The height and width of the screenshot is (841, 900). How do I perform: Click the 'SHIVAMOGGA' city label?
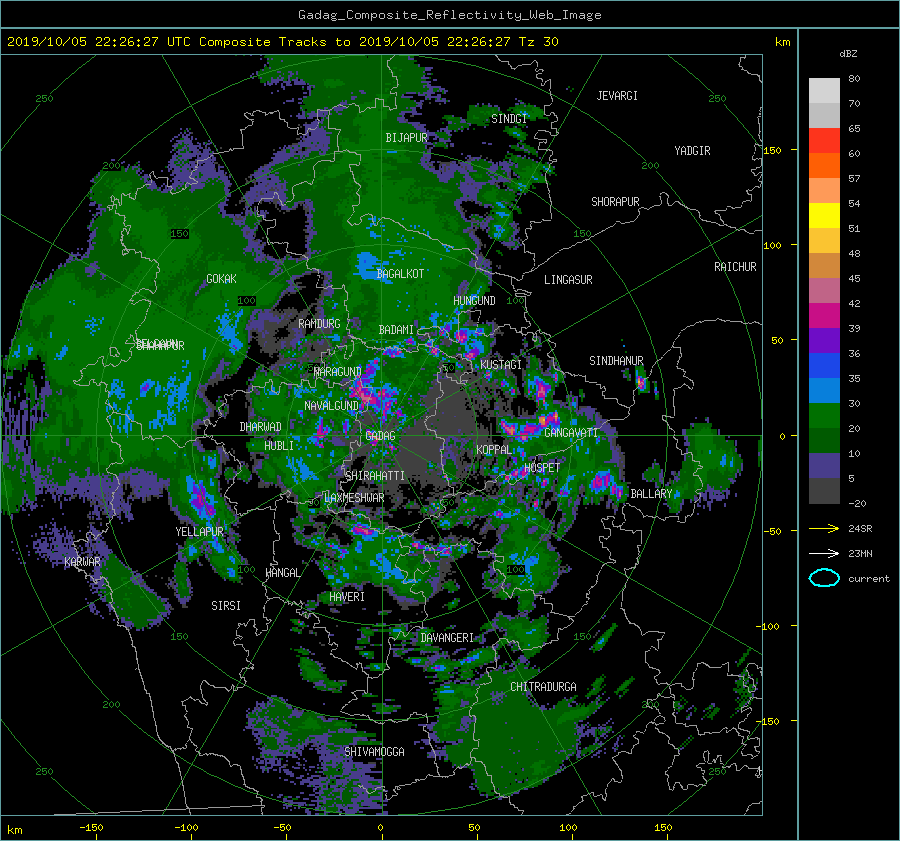(x=374, y=752)
